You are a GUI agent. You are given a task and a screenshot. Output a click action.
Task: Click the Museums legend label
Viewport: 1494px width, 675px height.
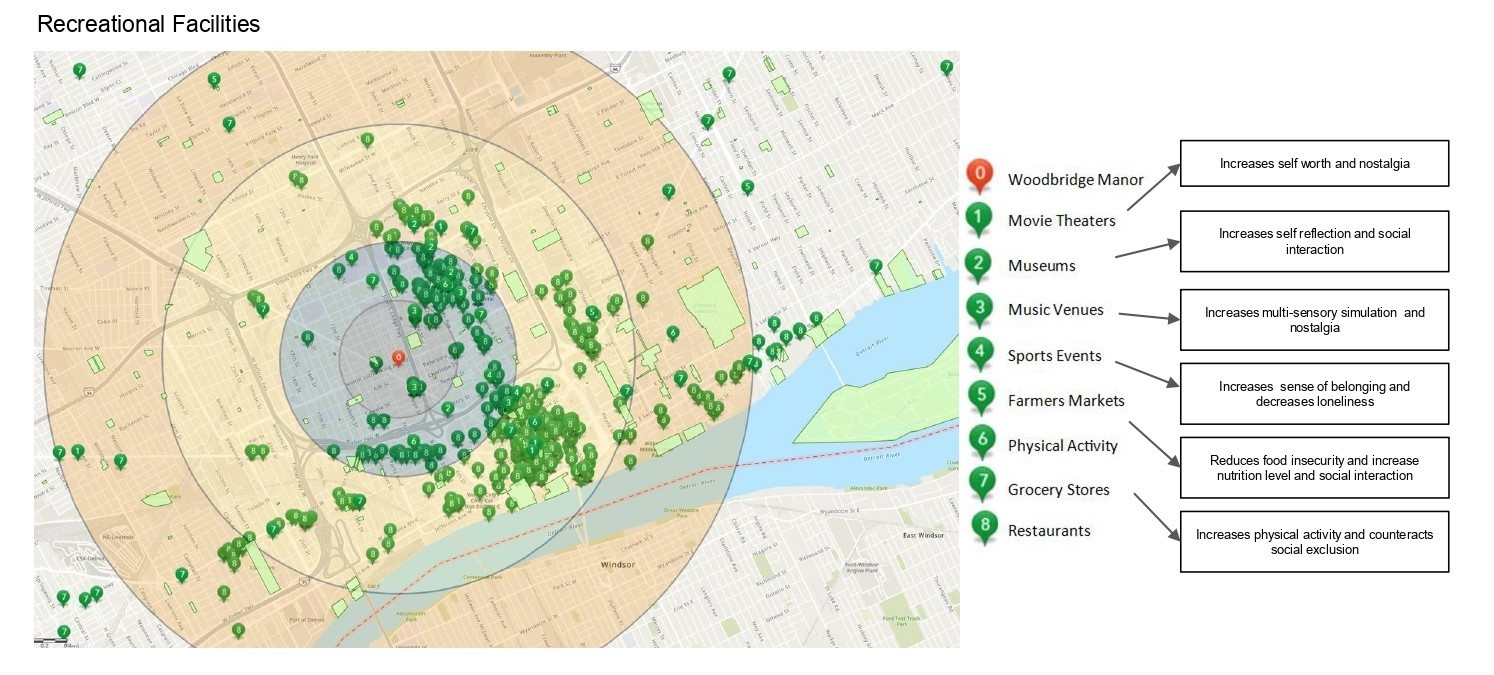pos(1041,265)
